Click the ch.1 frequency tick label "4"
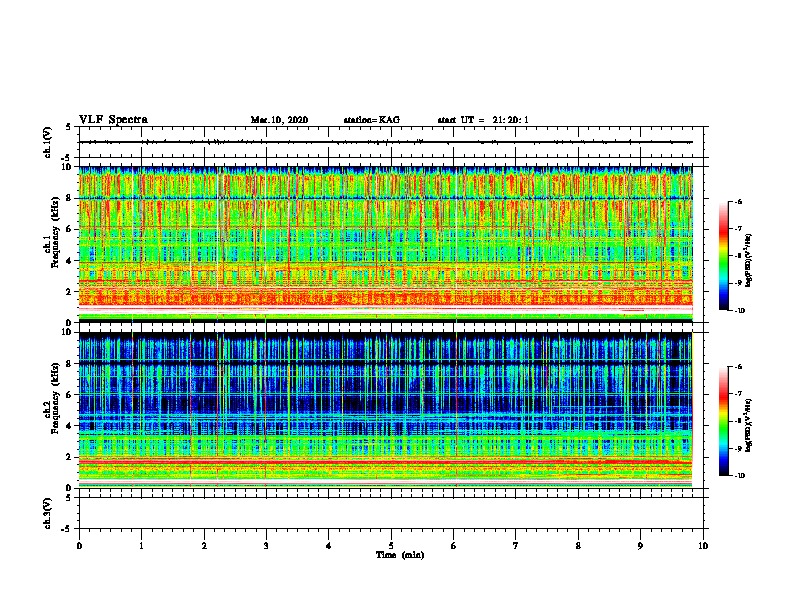 [x=70, y=261]
